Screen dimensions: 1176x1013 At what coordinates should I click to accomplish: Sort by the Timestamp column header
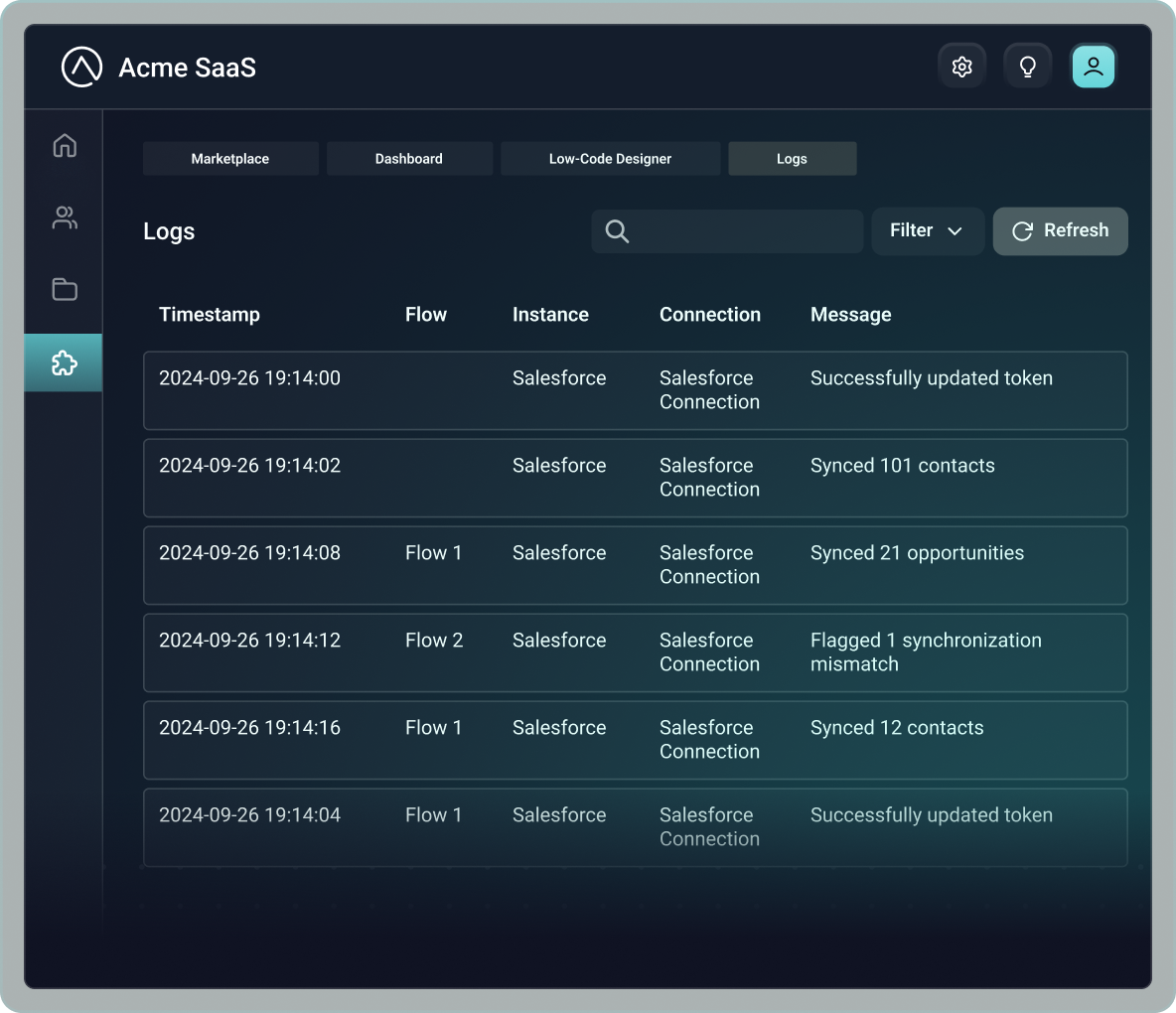tap(209, 314)
